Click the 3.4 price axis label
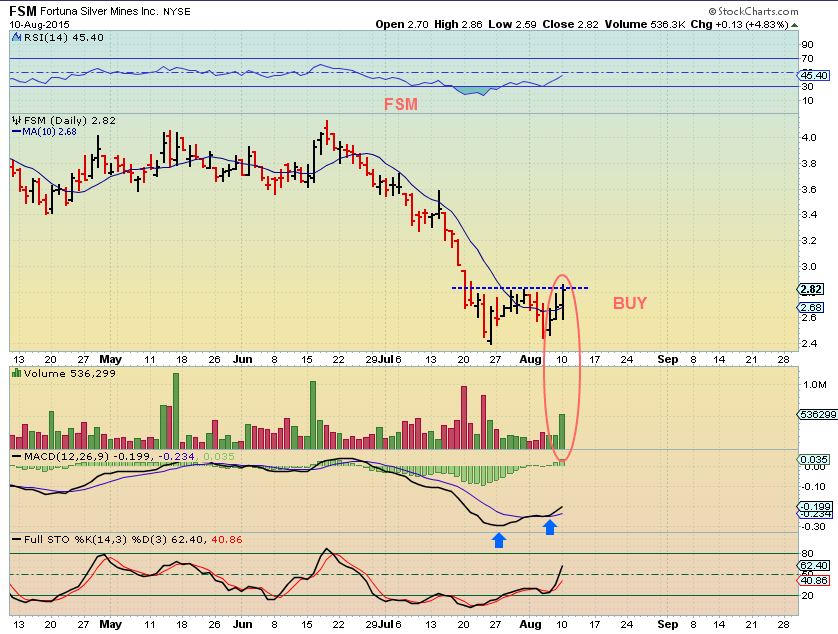This screenshot has height=634, width=838. point(809,215)
